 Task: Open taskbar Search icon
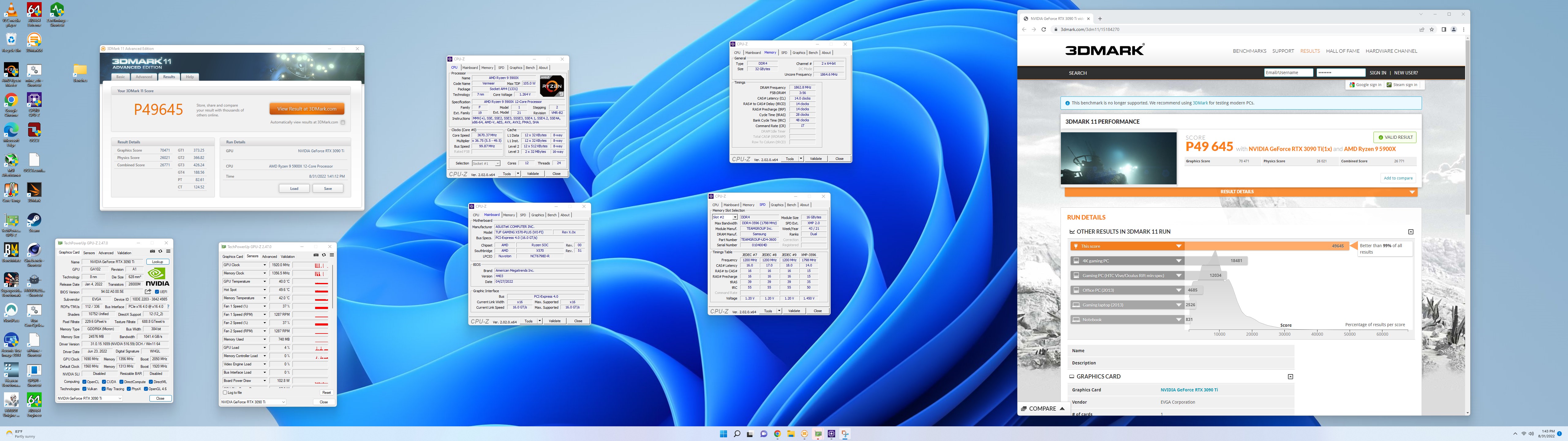[x=737, y=434]
